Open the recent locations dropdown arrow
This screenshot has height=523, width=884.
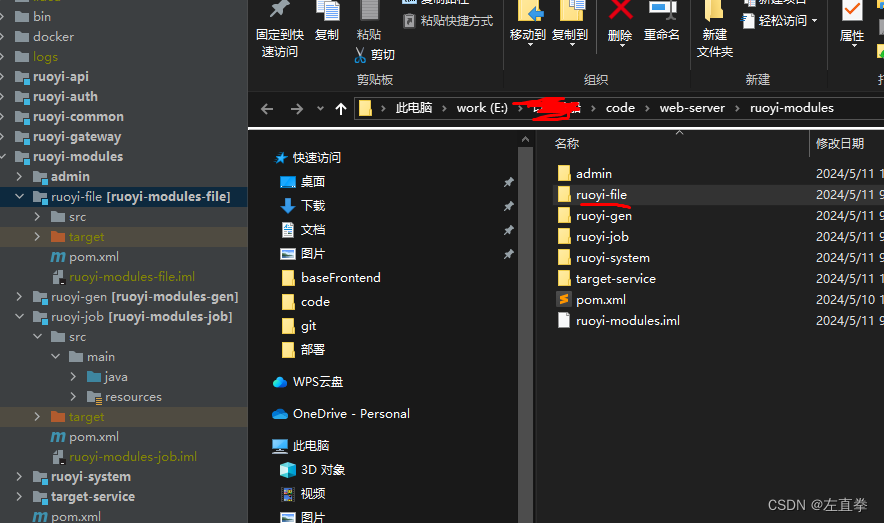(x=320, y=109)
